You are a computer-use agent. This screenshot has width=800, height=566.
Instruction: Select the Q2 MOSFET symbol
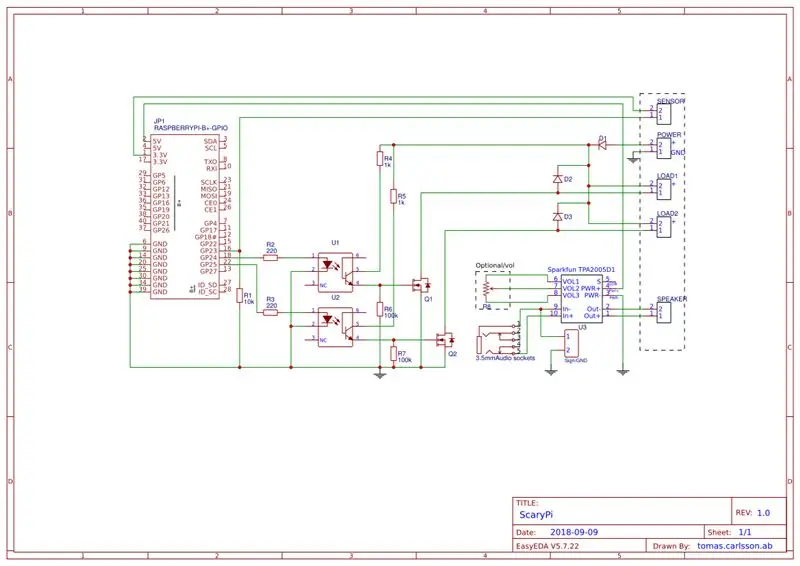445,339
